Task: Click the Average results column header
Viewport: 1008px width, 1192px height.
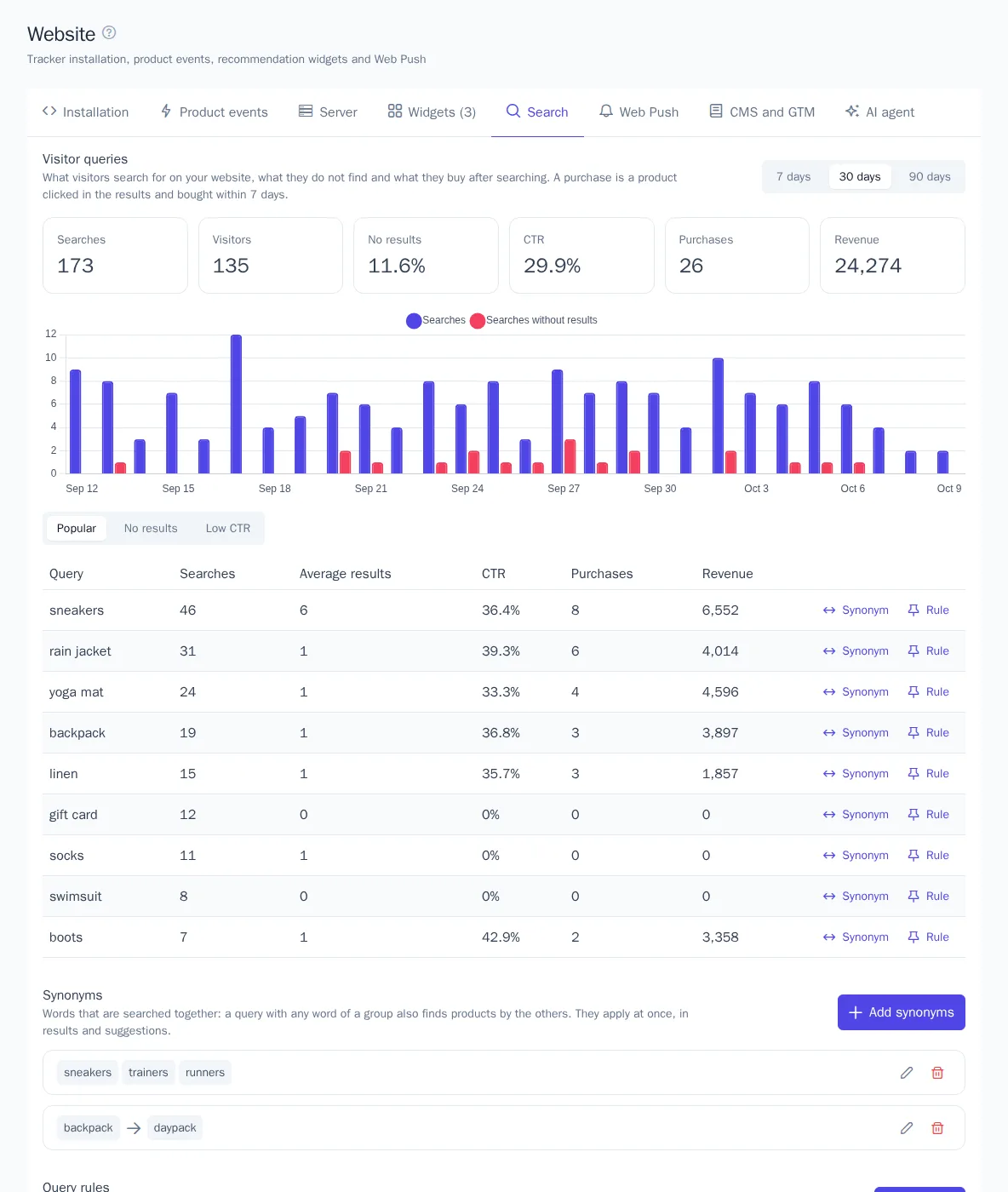Action: (346, 574)
